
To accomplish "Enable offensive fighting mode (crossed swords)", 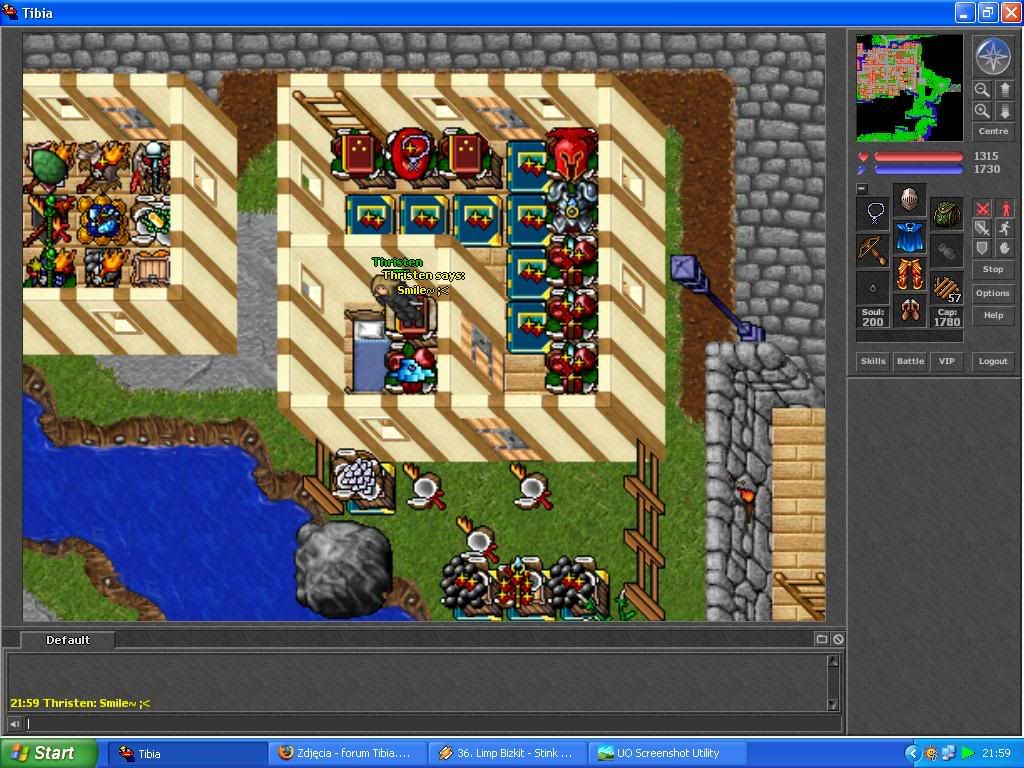I will click(982, 209).
